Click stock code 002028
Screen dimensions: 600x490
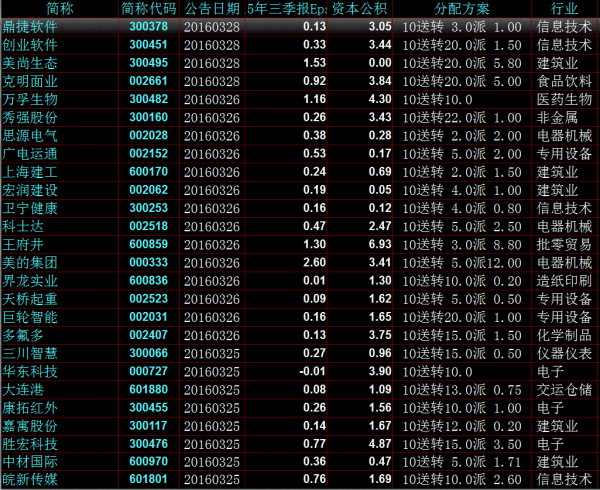148,135
